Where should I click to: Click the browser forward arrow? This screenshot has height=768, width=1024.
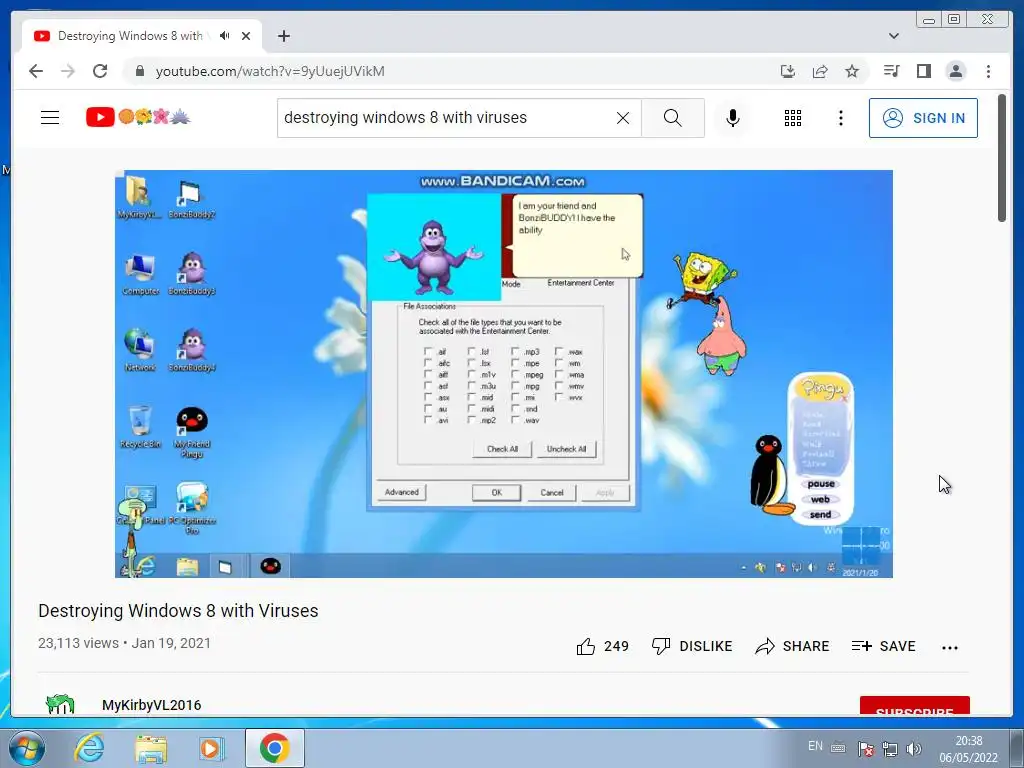click(x=68, y=71)
